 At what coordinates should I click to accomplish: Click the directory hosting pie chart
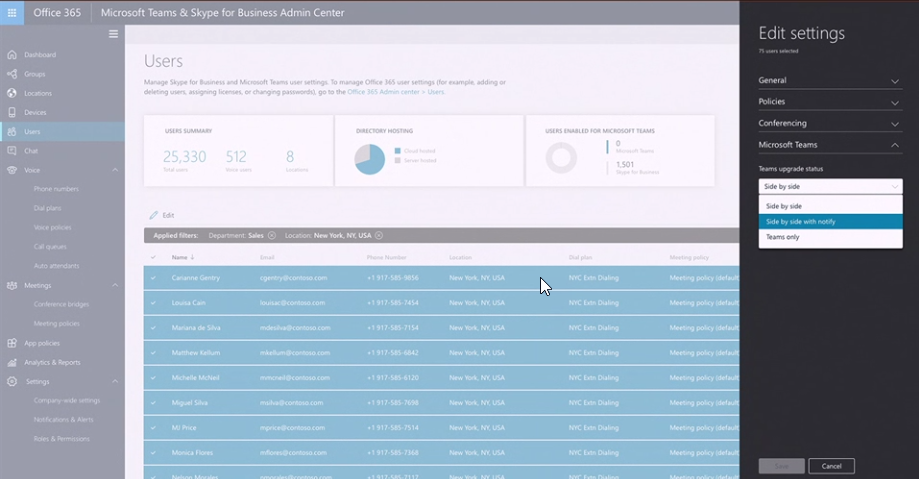[x=370, y=159]
